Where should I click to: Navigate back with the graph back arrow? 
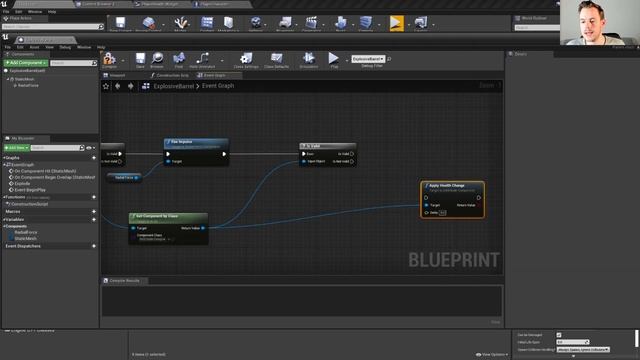click(x=118, y=86)
